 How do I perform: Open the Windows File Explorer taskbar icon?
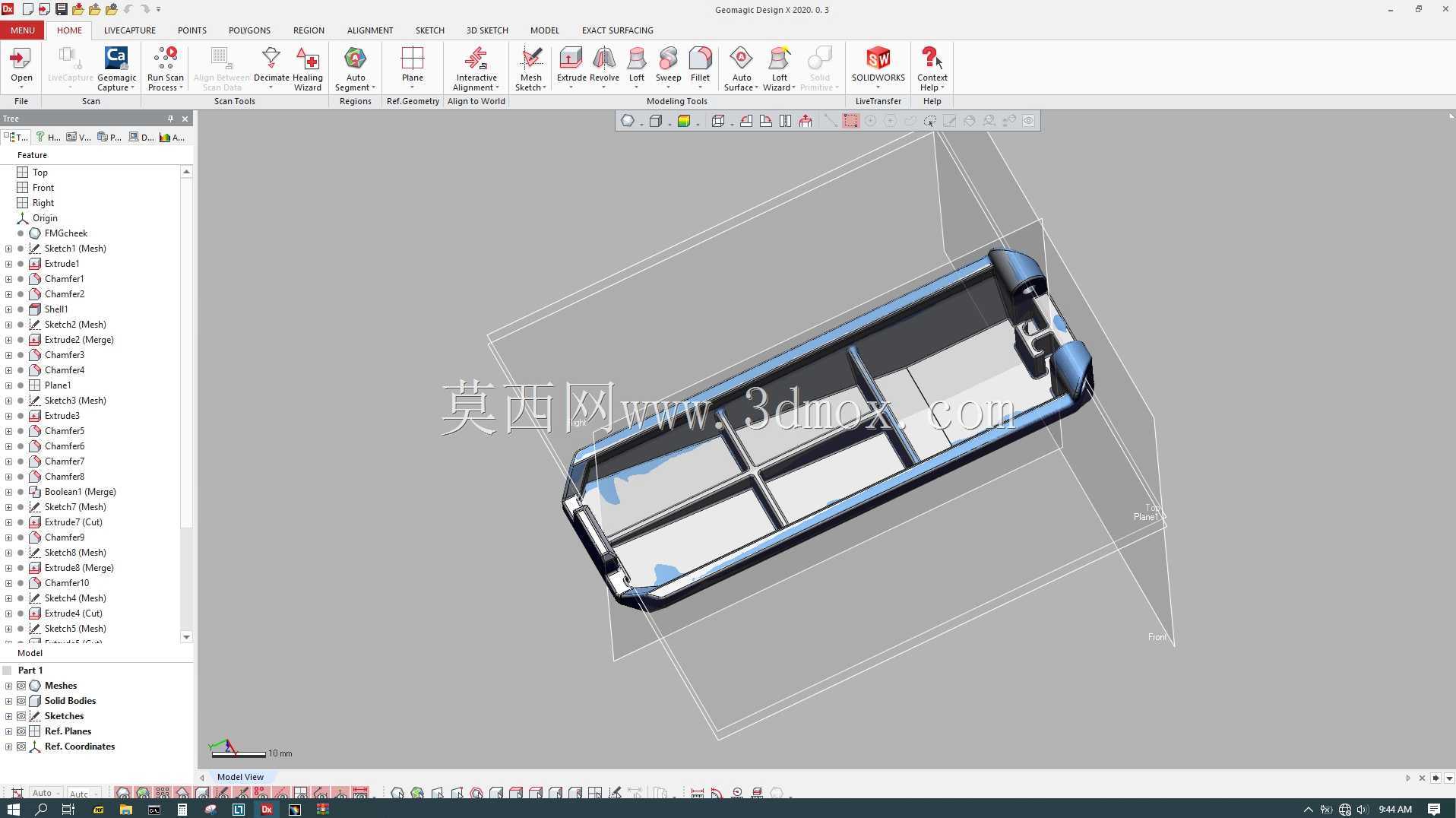[x=126, y=809]
